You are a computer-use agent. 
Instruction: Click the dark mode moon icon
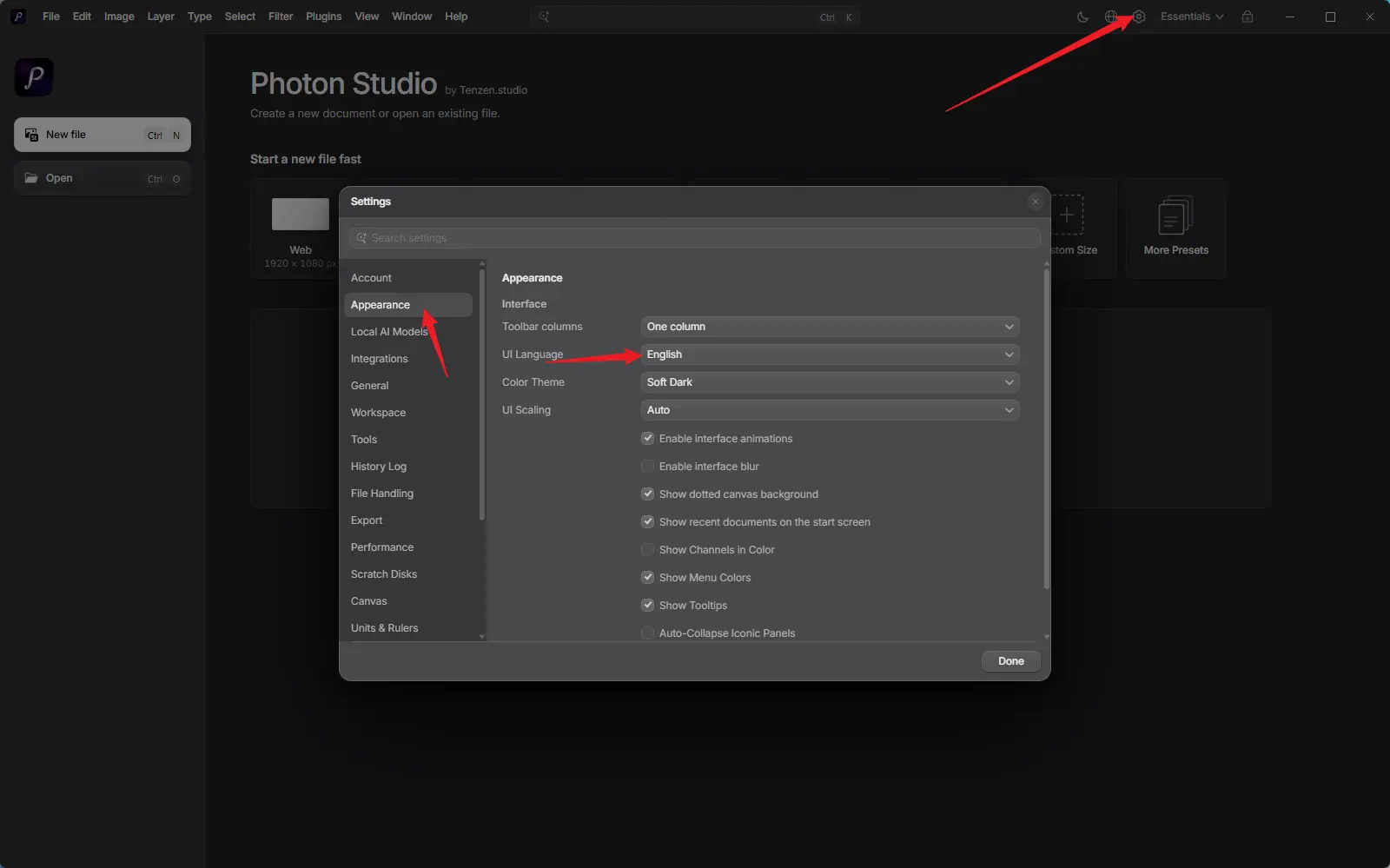(x=1082, y=17)
